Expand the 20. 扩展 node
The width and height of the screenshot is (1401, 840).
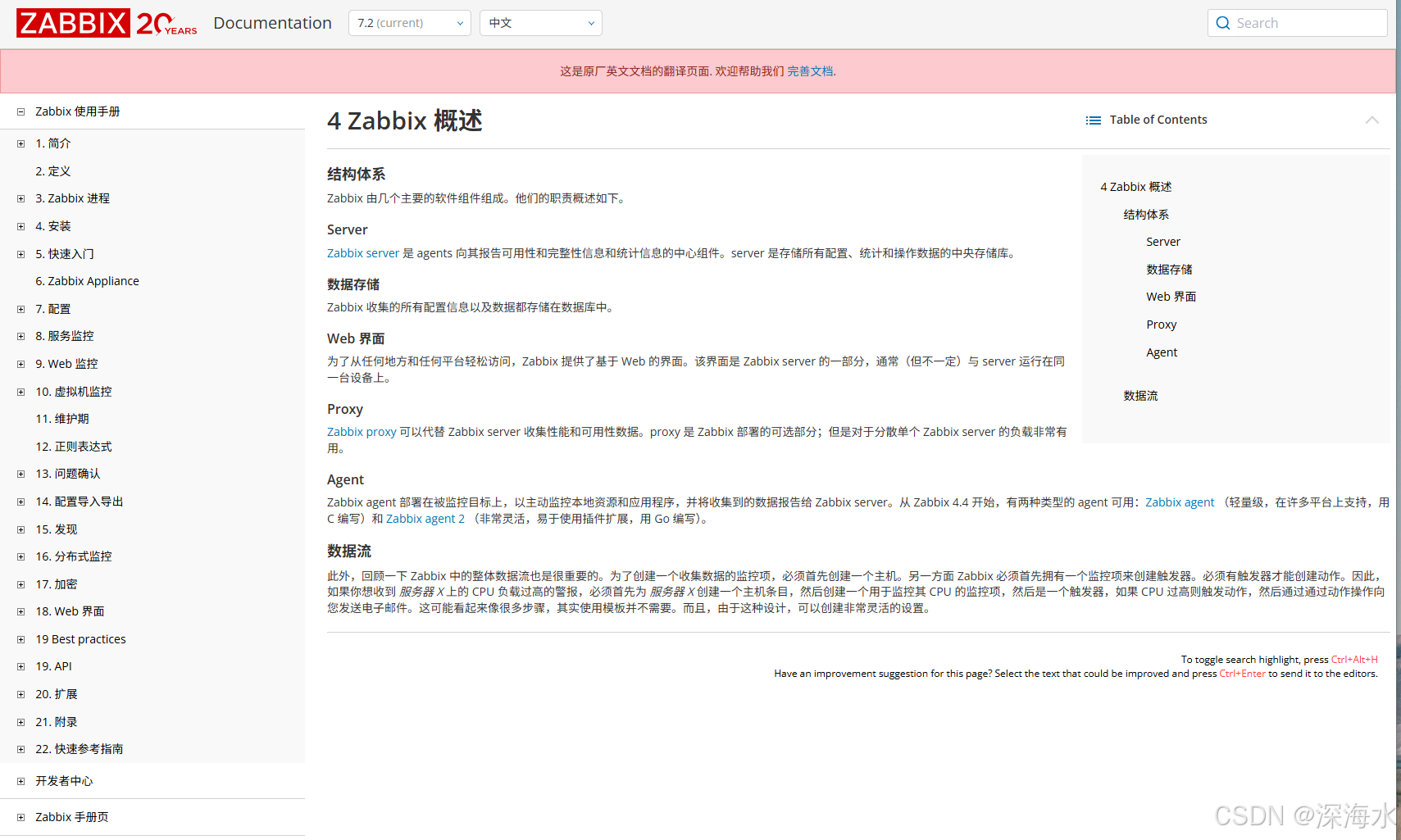21,694
